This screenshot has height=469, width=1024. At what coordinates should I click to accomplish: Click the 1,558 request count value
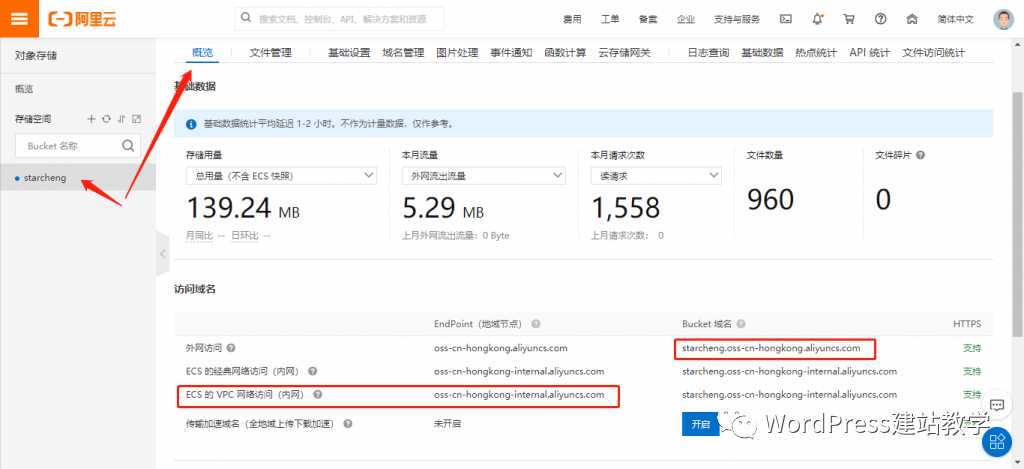(x=626, y=208)
